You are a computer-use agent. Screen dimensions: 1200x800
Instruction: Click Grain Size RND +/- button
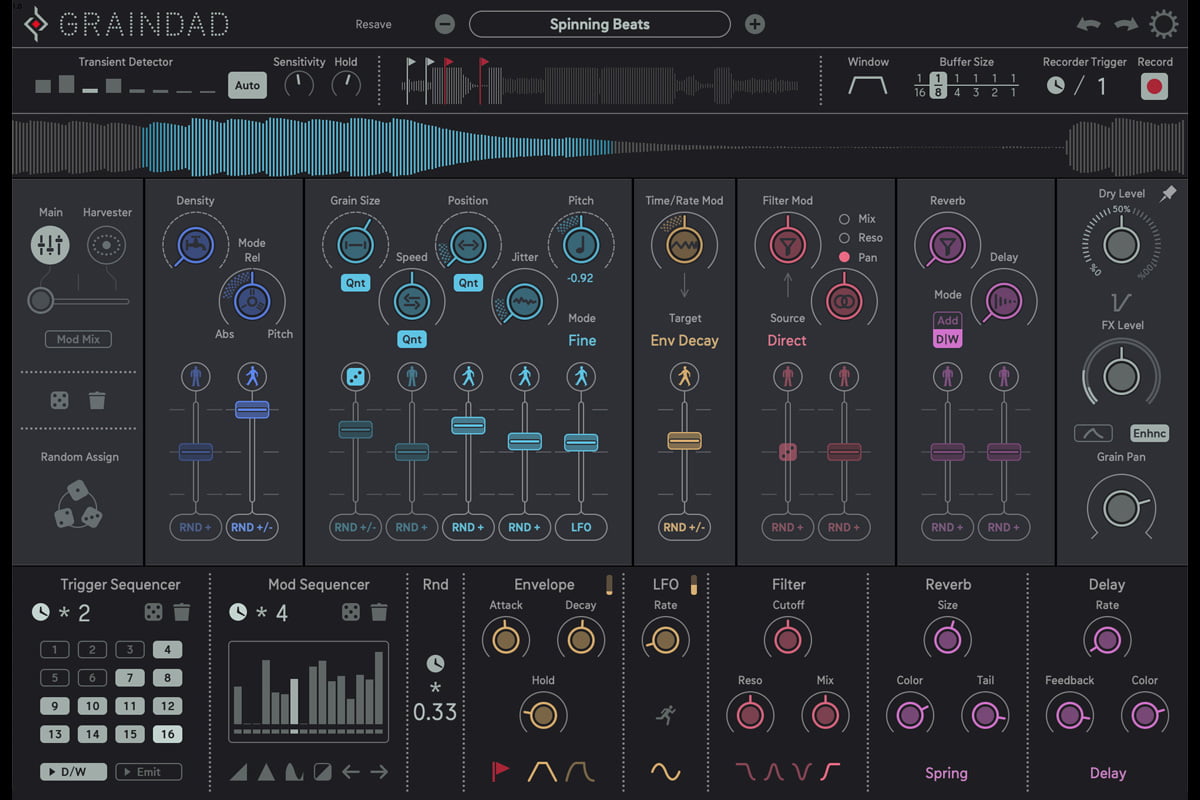click(355, 527)
